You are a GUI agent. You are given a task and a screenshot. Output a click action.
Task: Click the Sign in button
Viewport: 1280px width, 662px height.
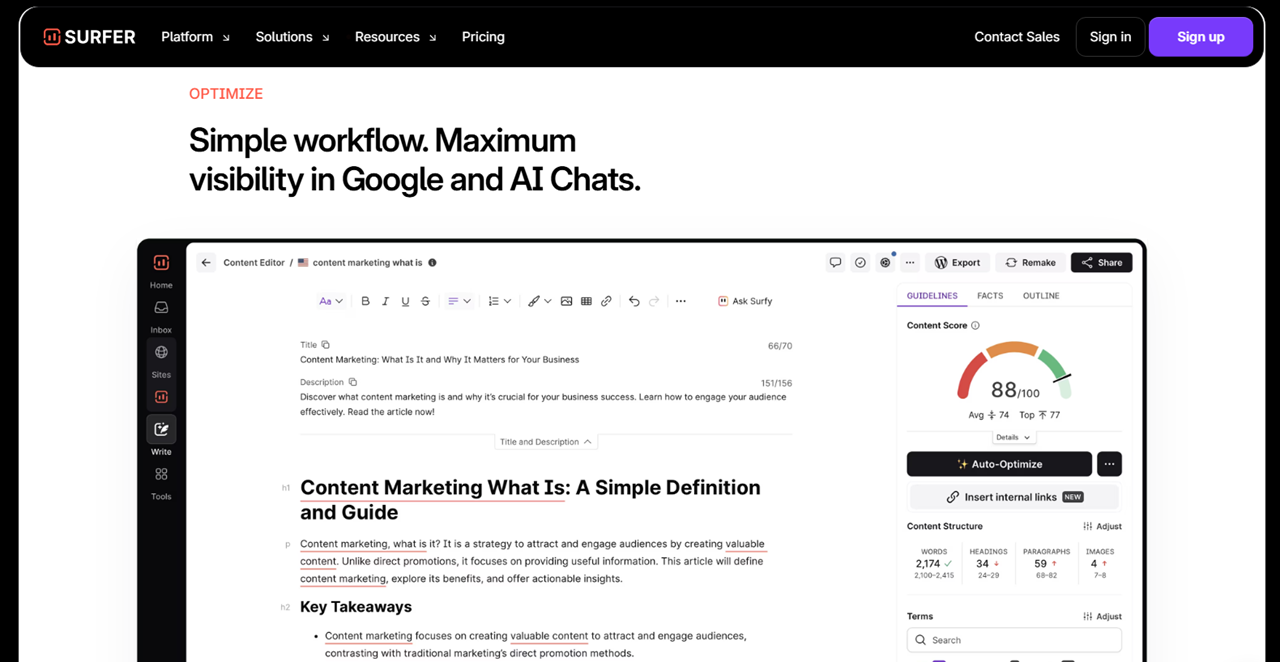(x=1110, y=37)
